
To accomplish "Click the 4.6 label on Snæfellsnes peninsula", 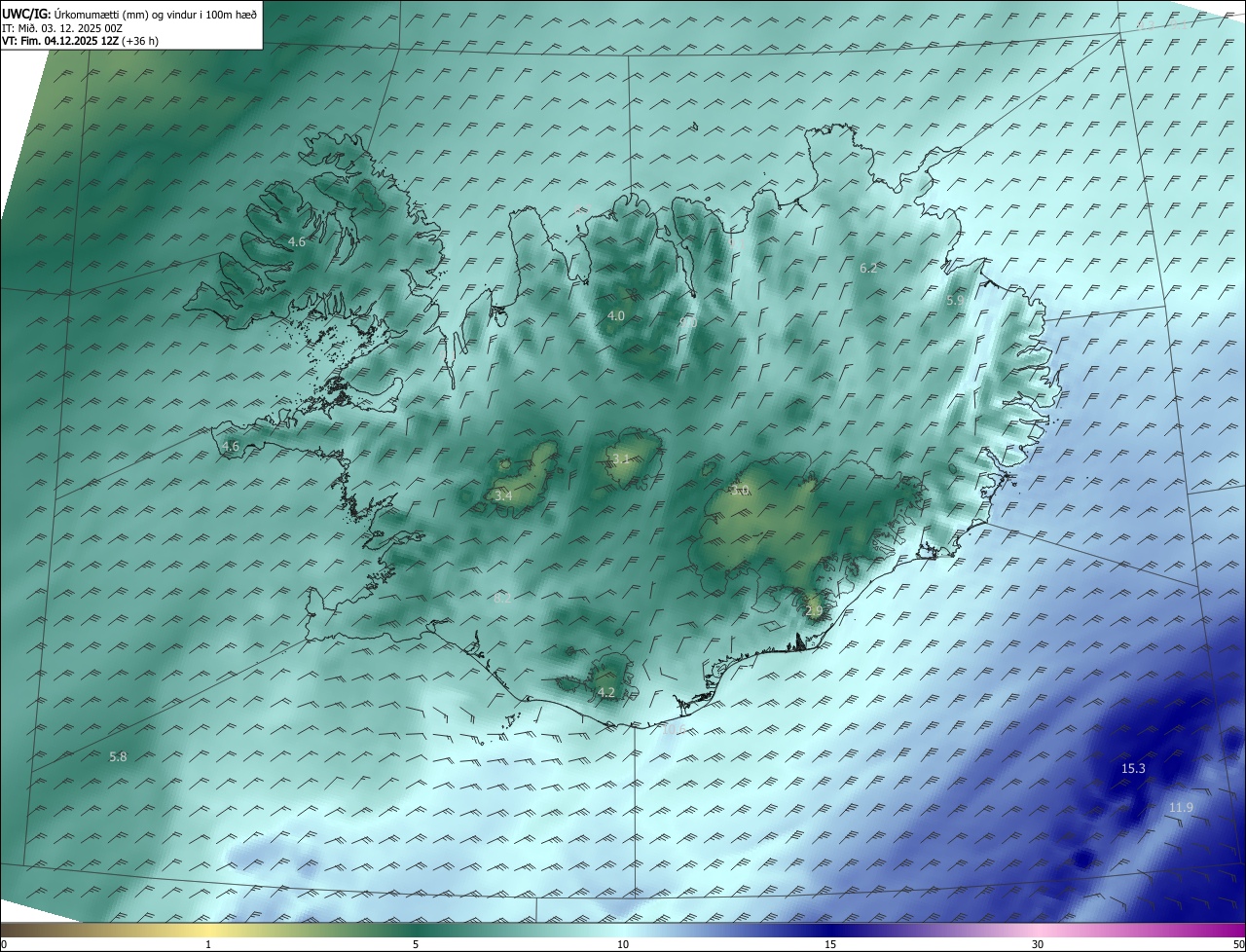I will click(x=231, y=447).
